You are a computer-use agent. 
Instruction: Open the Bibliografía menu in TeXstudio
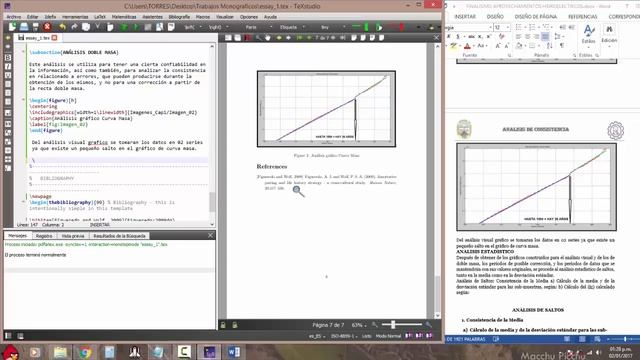179,17
